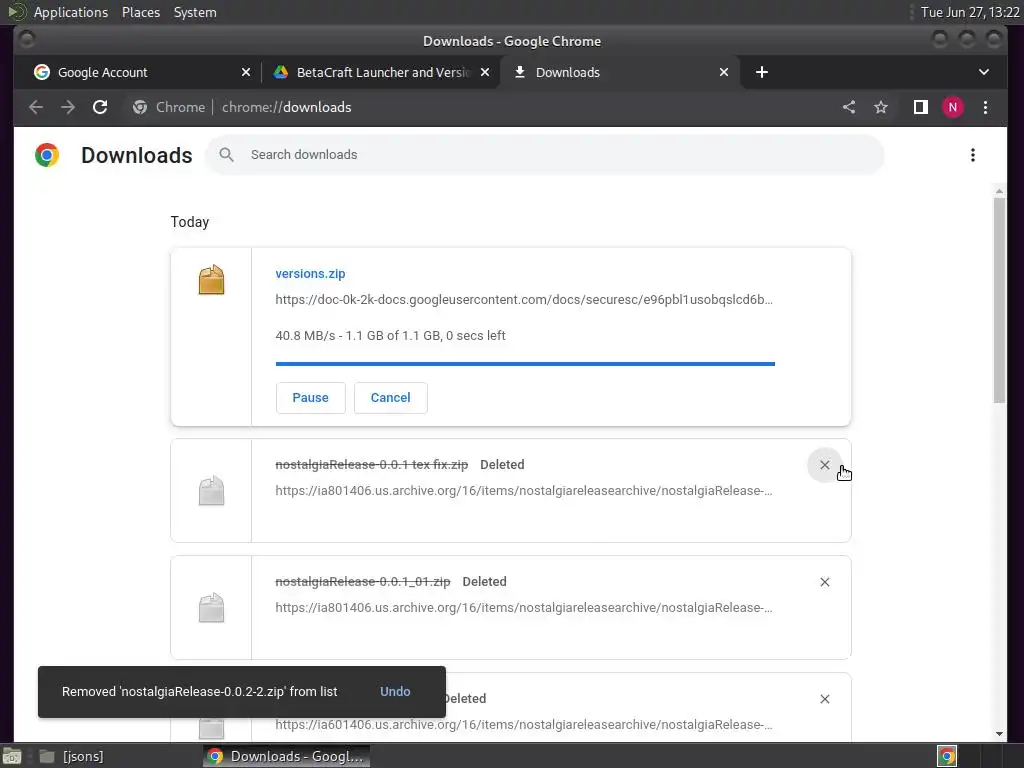
Task: Click the versions.zip package file icon
Action: coord(211,280)
